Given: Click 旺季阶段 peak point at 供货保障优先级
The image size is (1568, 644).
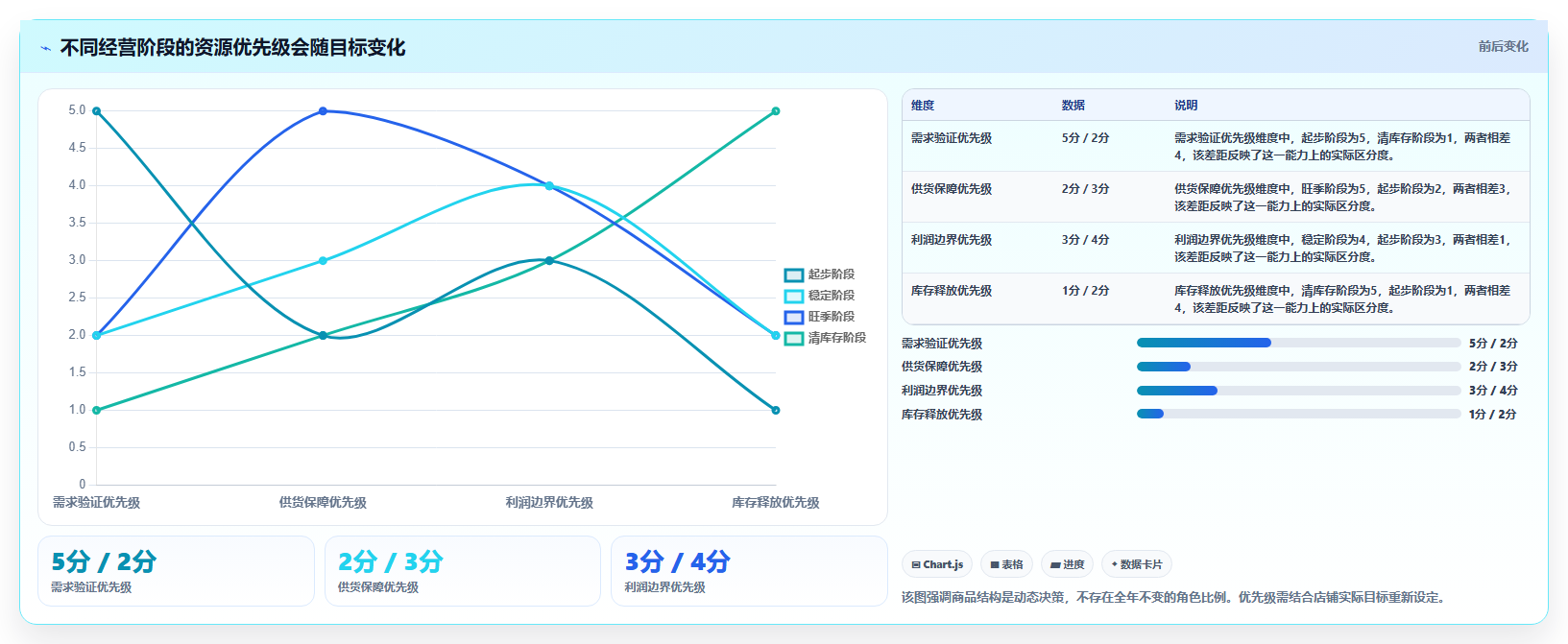Looking at the screenshot, I should [x=323, y=111].
